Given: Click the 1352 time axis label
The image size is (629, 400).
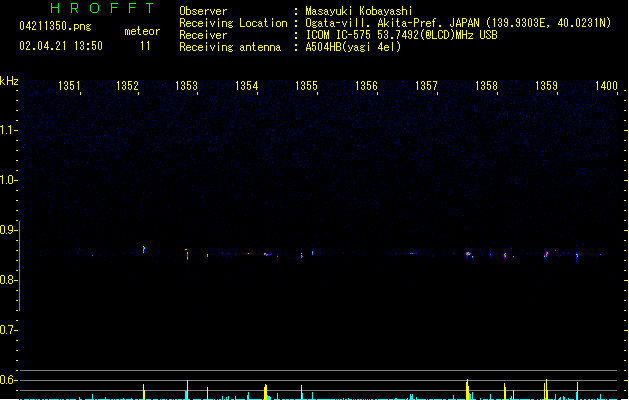Looking at the screenshot, I should coord(127,86).
